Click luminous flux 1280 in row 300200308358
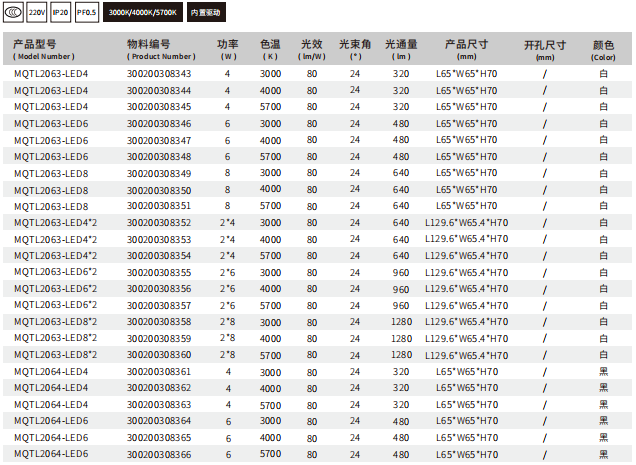 402,322
